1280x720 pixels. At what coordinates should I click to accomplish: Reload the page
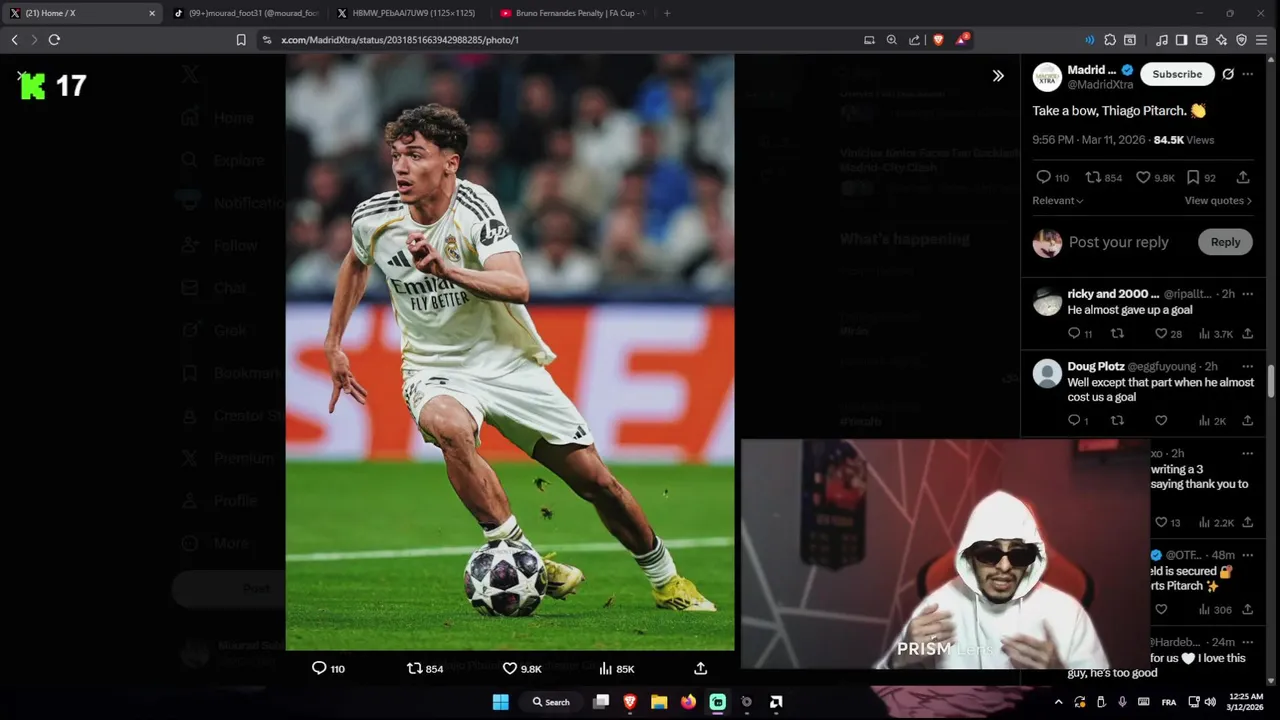54,40
